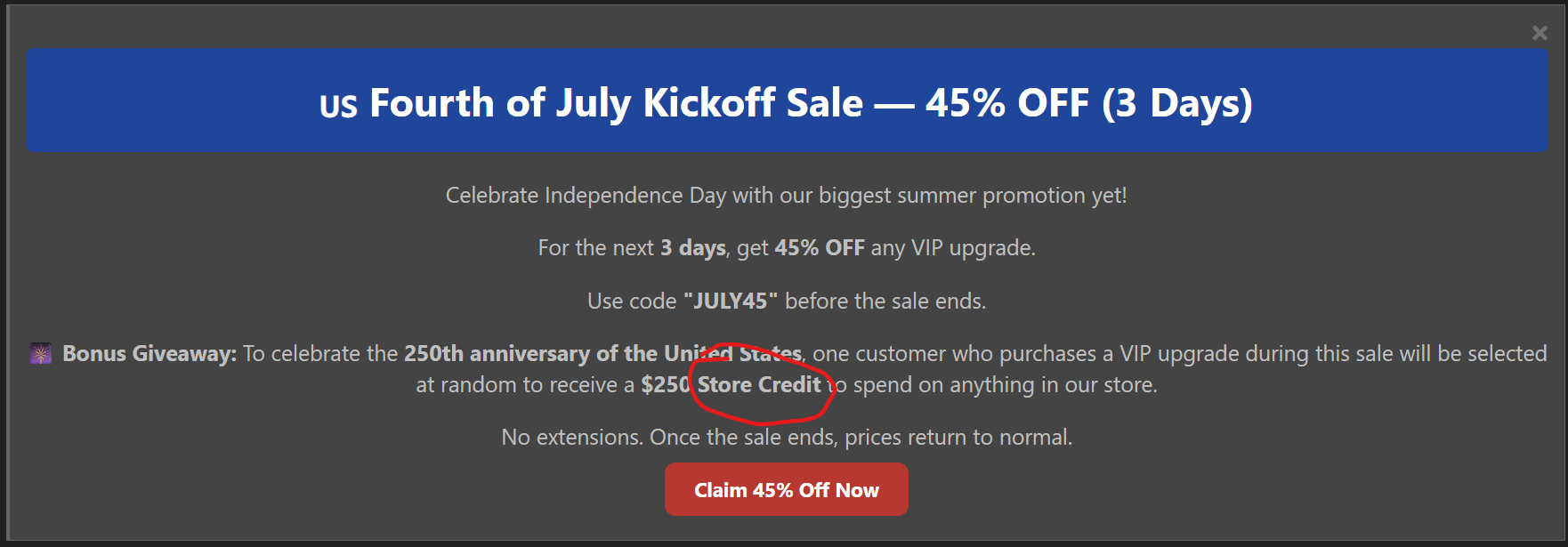Click the 250th anniversary bold text

602,354
